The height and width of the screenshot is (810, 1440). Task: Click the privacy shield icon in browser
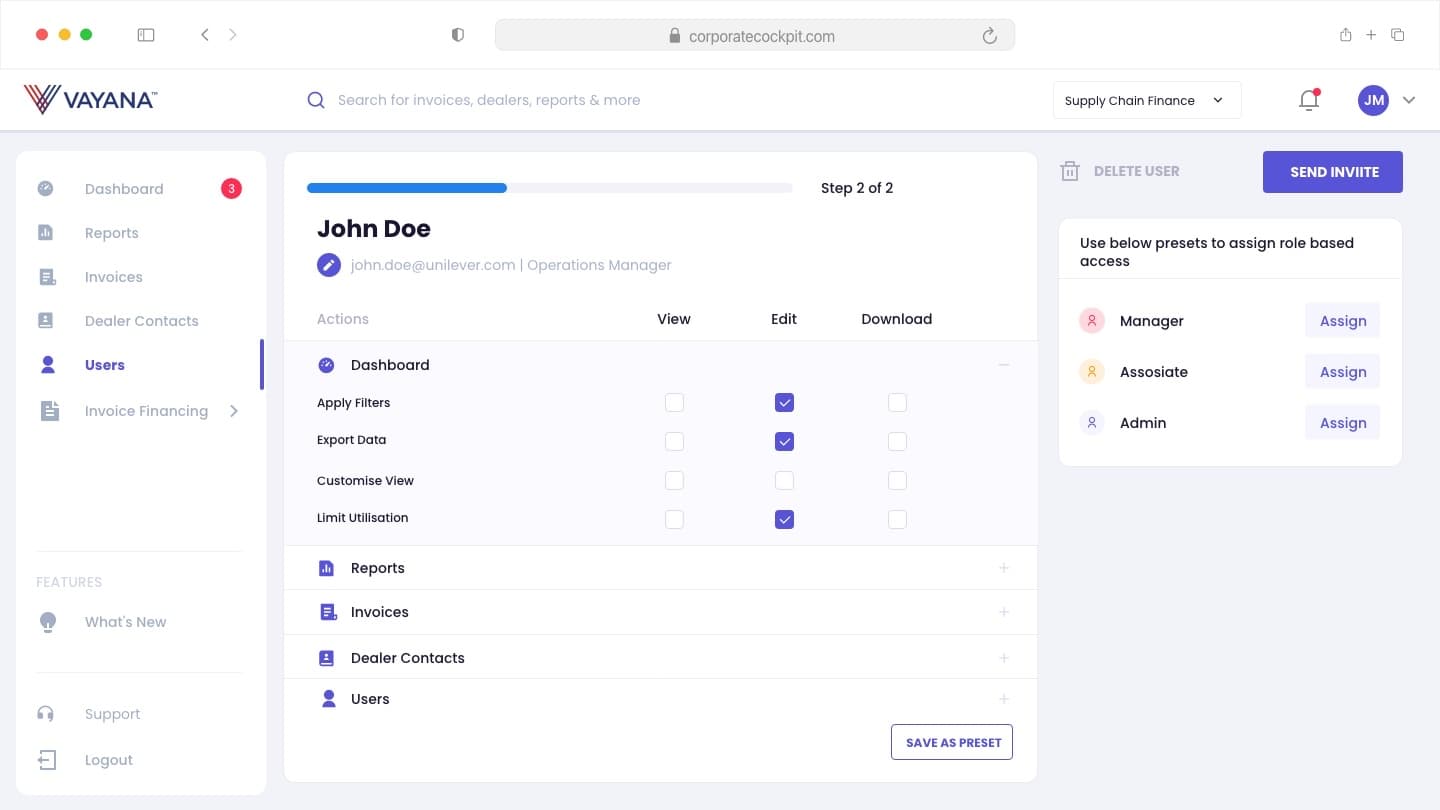point(458,35)
